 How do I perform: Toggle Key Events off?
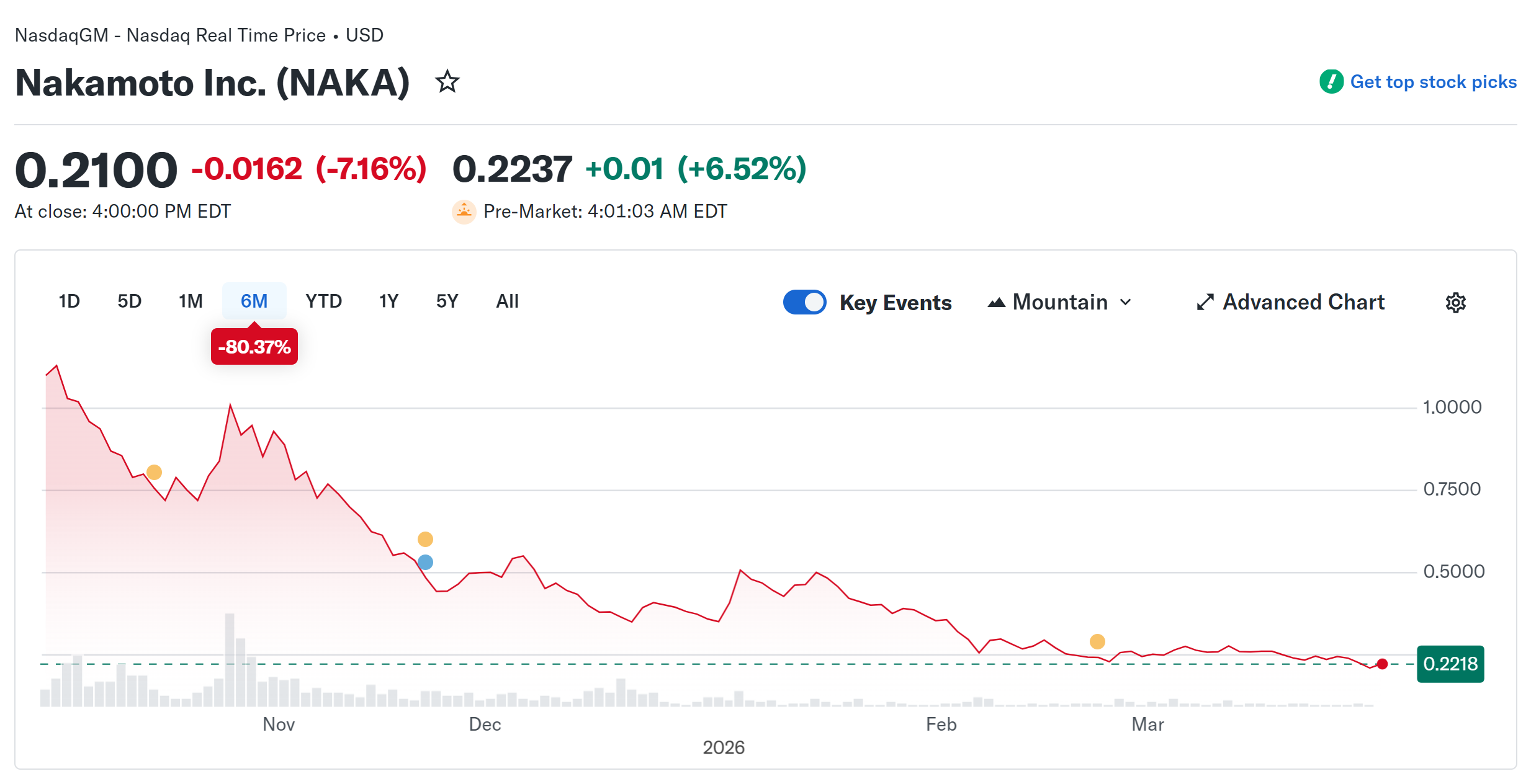[x=804, y=302]
